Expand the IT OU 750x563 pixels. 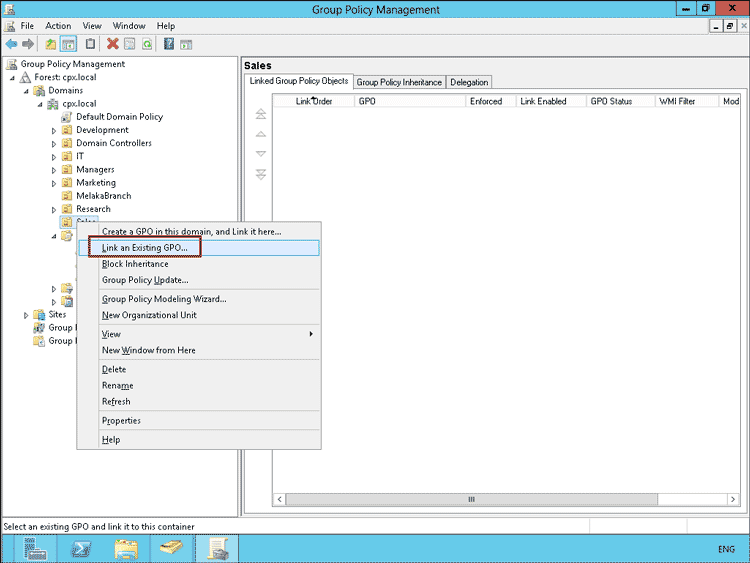click(54, 157)
